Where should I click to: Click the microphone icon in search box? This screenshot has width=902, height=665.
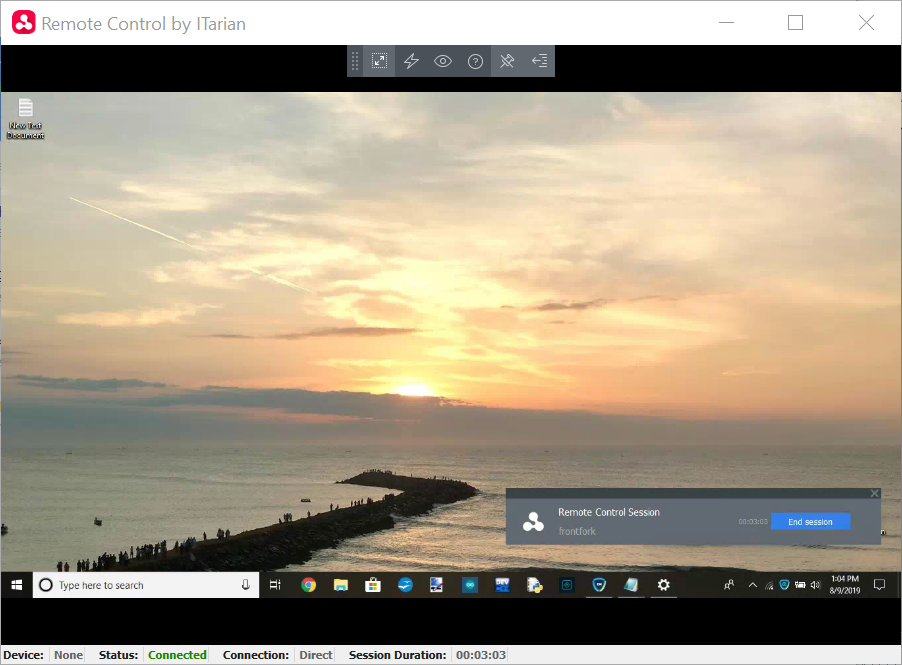pos(246,585)
